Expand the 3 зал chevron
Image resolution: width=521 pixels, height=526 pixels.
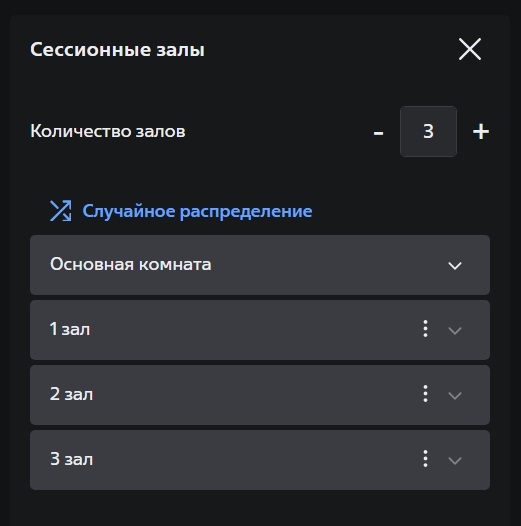[455, 461]
